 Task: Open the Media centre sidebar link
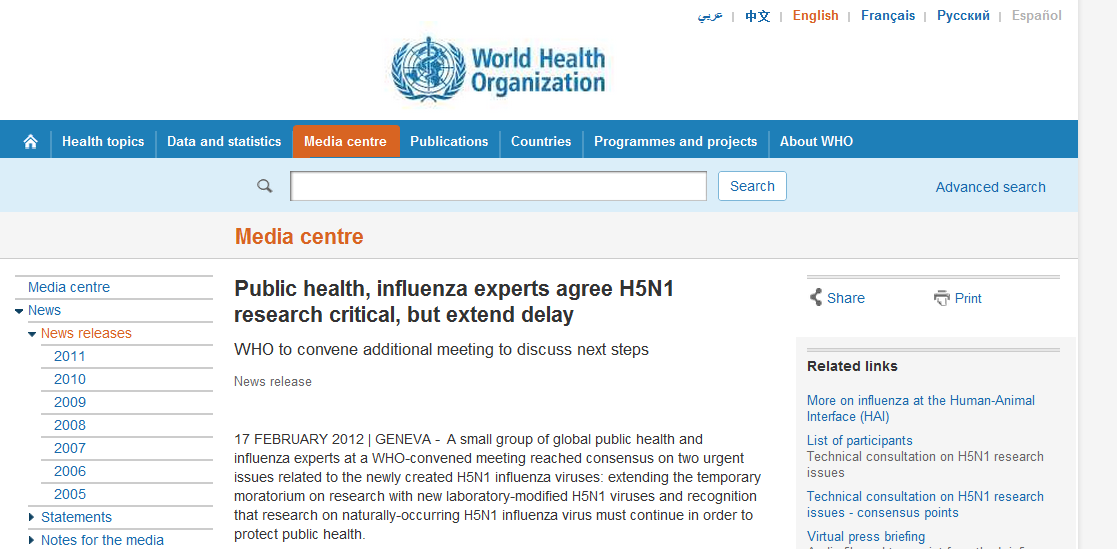[x=69, y=288]
